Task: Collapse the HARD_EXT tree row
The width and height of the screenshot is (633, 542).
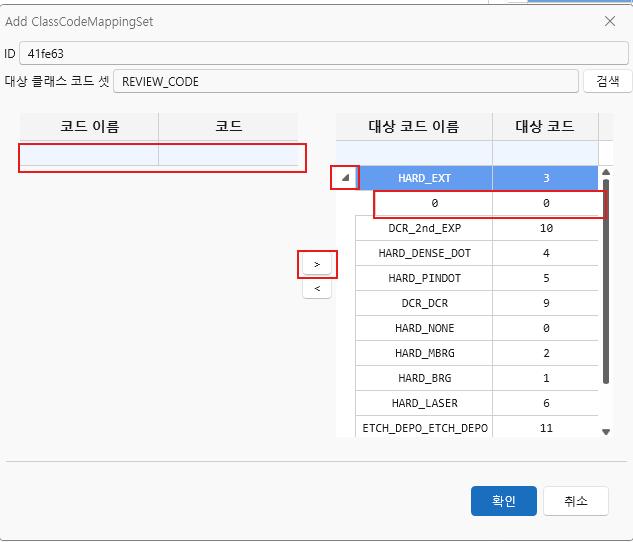Action: click(x=345, y=179)
